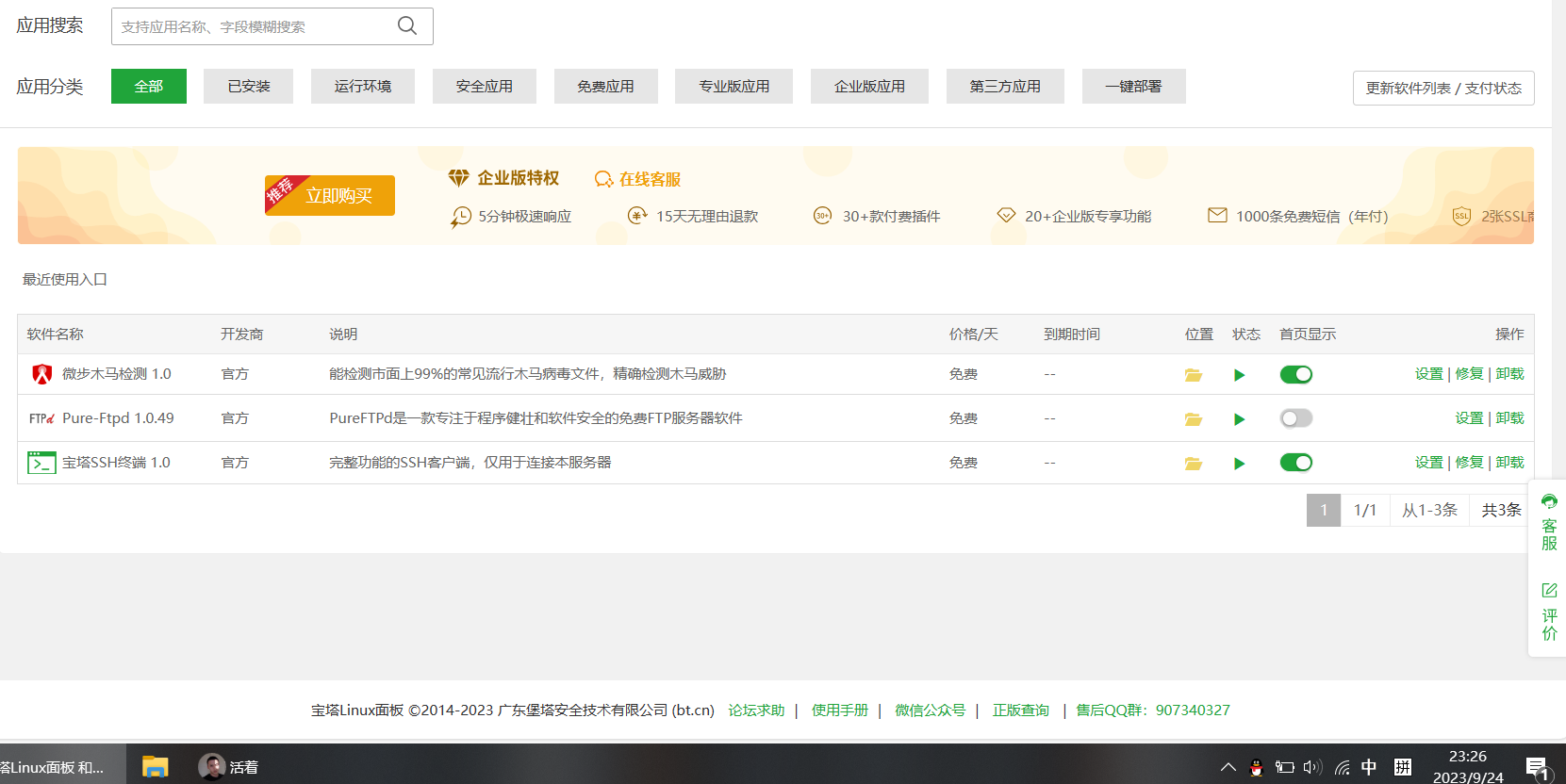
Task: Click 设置 for 微步木马检测
Action: point(1429,374)
